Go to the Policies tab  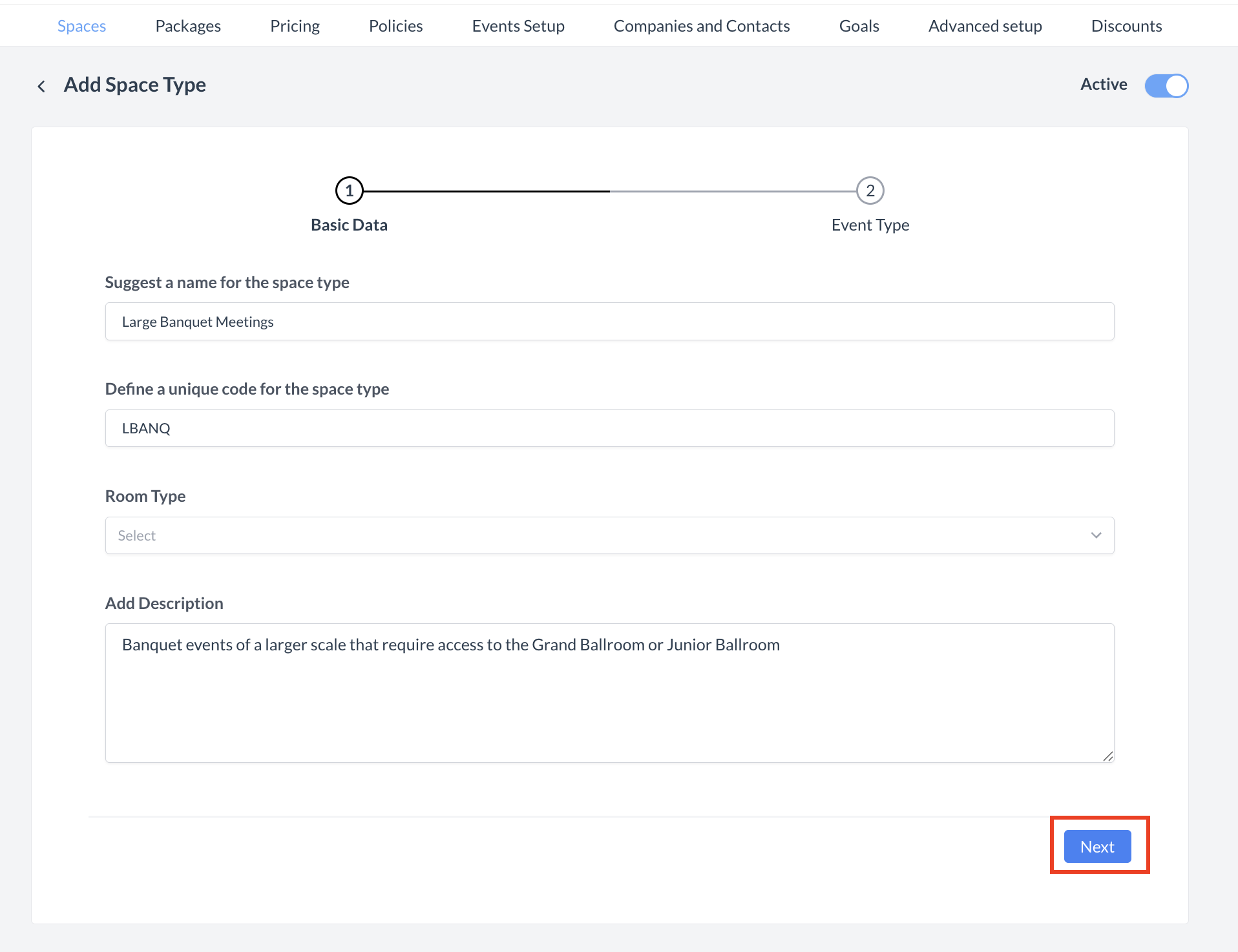click(395, 26)
